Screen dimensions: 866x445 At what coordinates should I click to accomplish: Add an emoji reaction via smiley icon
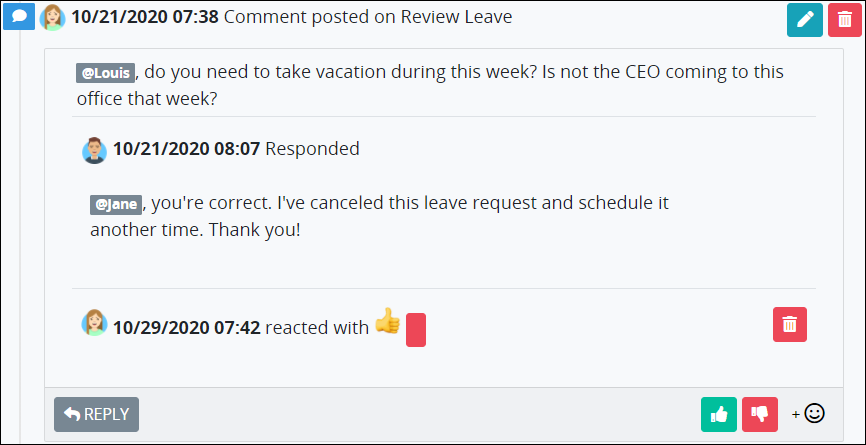tap(809, 413)
